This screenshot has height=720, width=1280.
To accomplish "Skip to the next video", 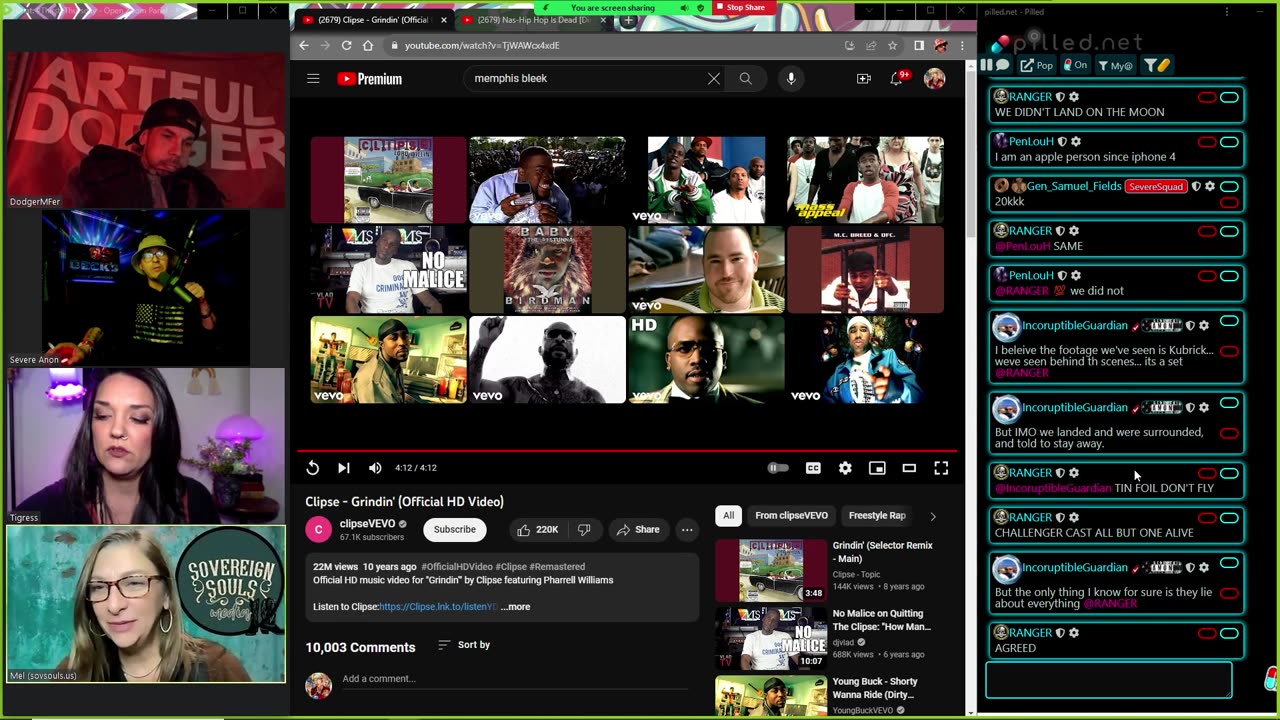I will tap(343, 468).
